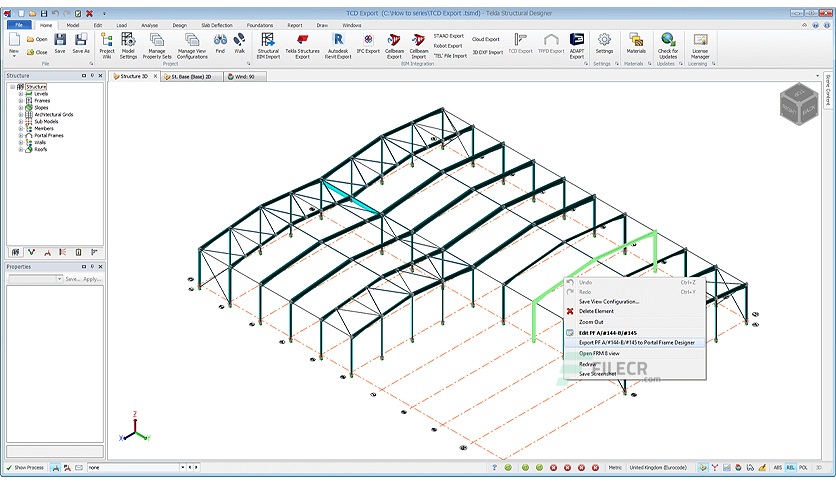836x484 pixels.
Task: Select Delete Element in context menu
Action: click(596, 311)
